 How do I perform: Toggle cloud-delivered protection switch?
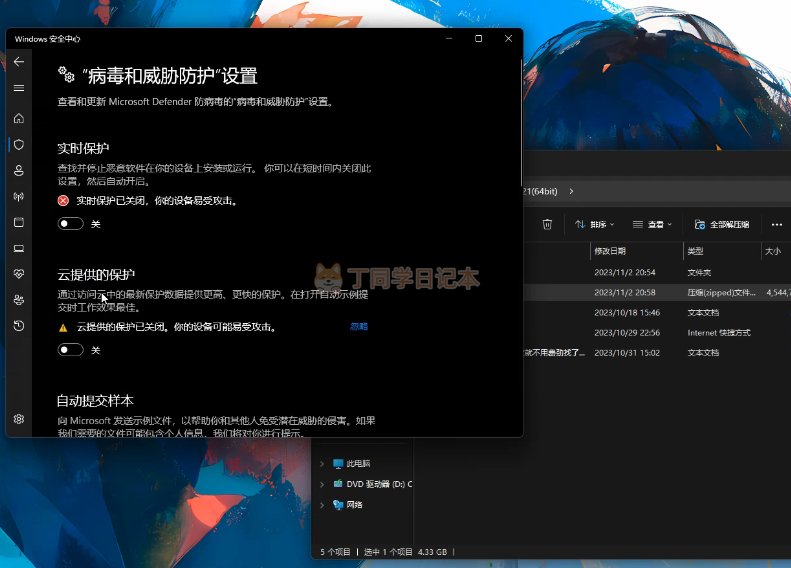(x=71, y=350)
